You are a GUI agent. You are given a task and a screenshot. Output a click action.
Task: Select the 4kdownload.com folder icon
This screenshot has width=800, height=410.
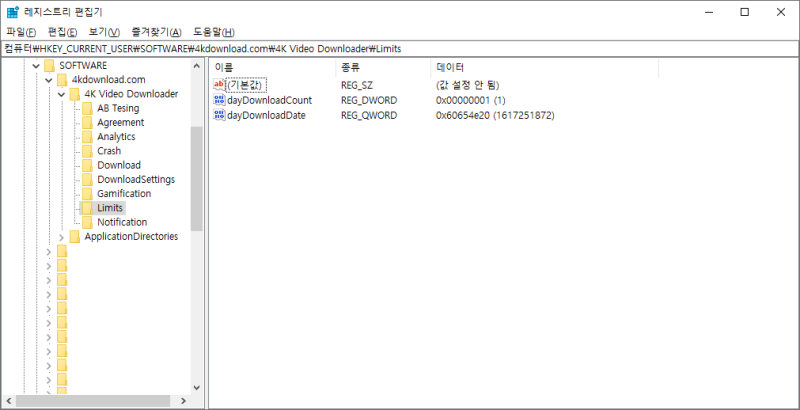62,80
